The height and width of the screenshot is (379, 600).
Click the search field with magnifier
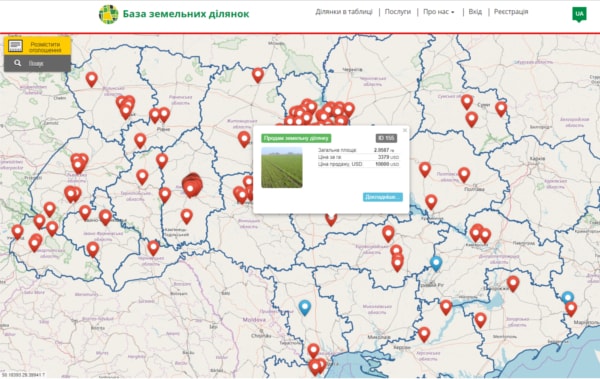point(38,64)
